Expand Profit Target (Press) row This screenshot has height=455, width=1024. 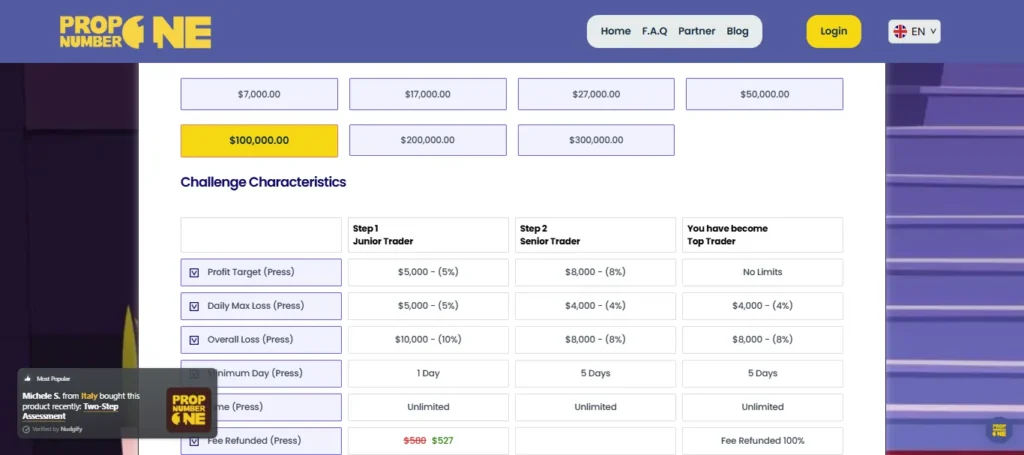point(261,272)
